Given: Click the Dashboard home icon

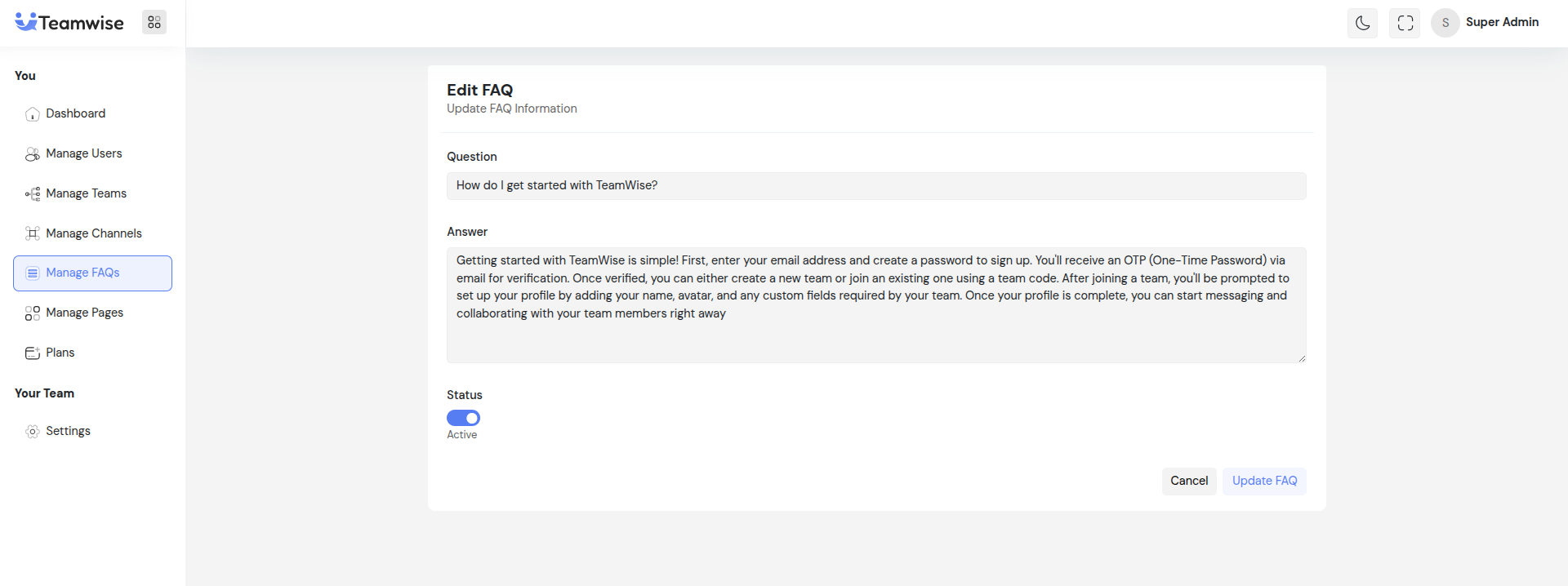Looking at the screenshot, I should click(x=33, y=114).
